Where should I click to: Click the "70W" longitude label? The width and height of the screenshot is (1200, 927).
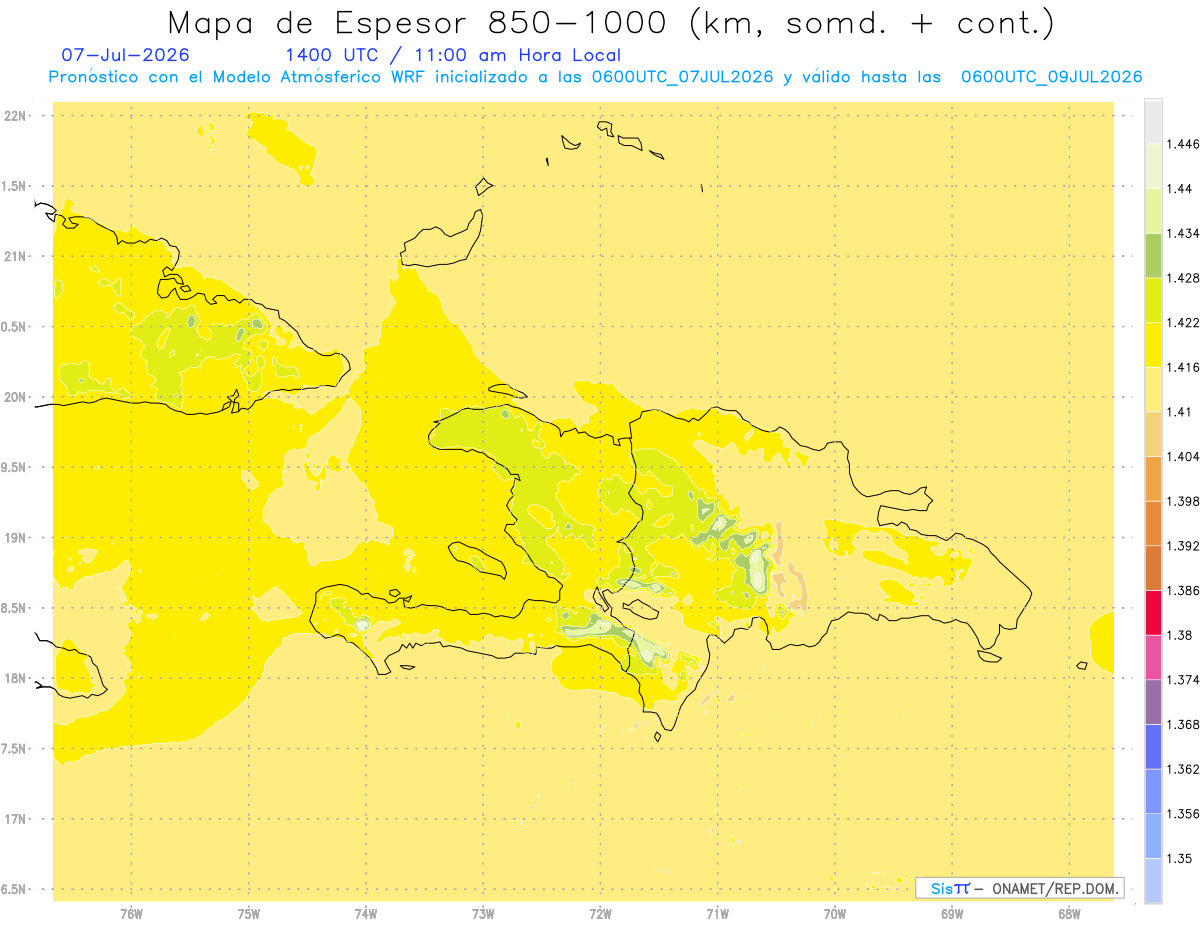835,914
